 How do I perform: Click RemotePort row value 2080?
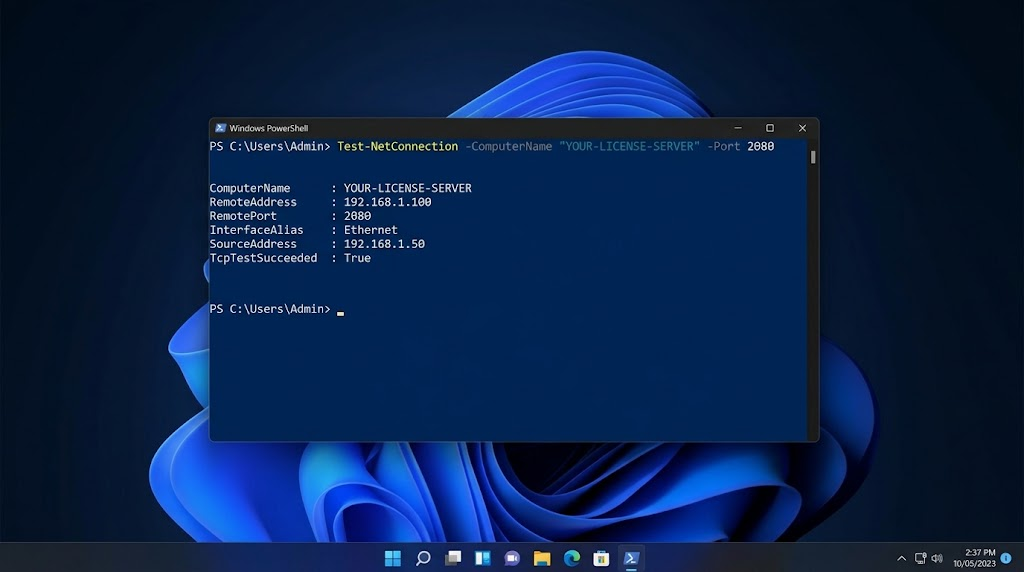pyautogui.click(x=357, y=216)
